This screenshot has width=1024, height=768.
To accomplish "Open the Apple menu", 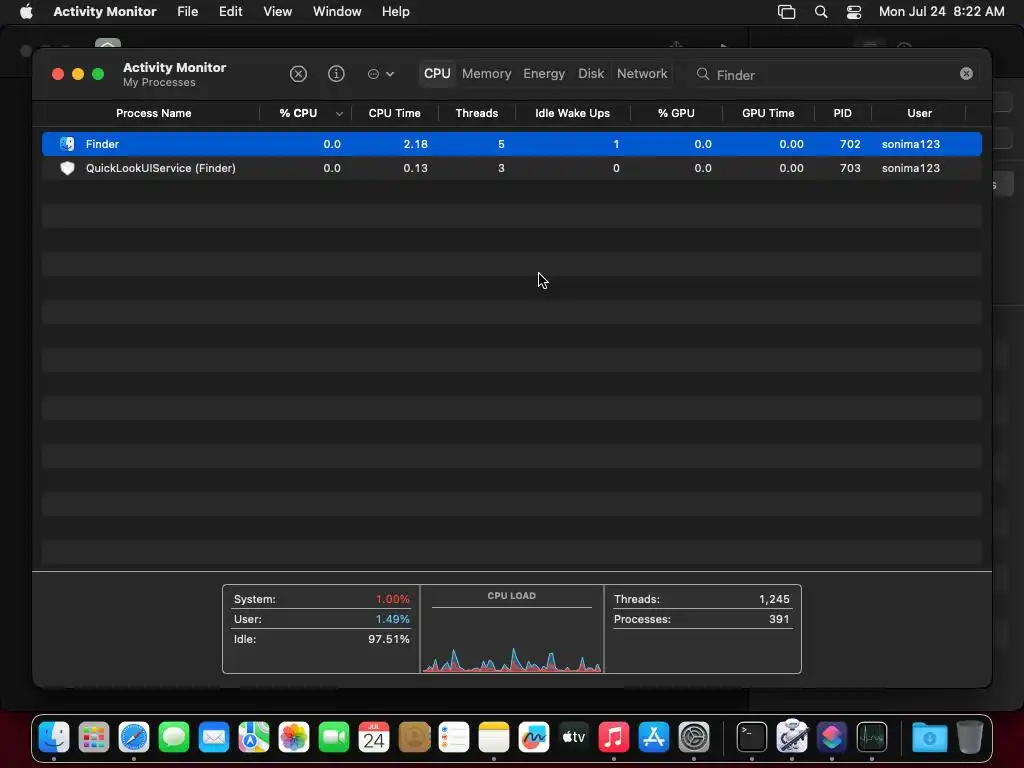I will pos(26,11).
